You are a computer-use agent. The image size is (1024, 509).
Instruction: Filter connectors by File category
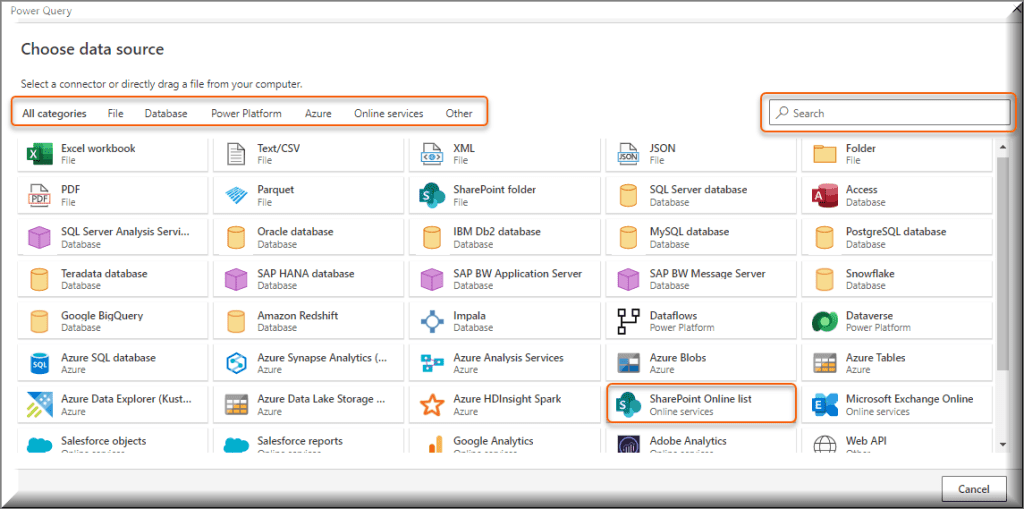click(116, 113)
